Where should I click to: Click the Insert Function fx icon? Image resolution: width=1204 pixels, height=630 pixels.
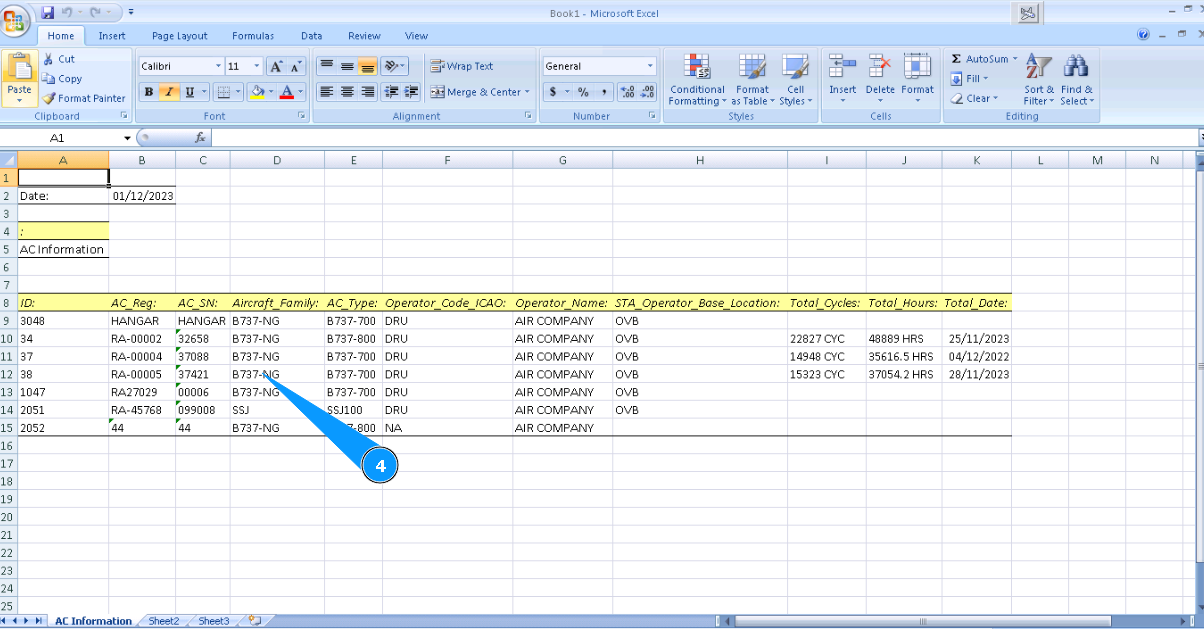click(x=200, y=138)
